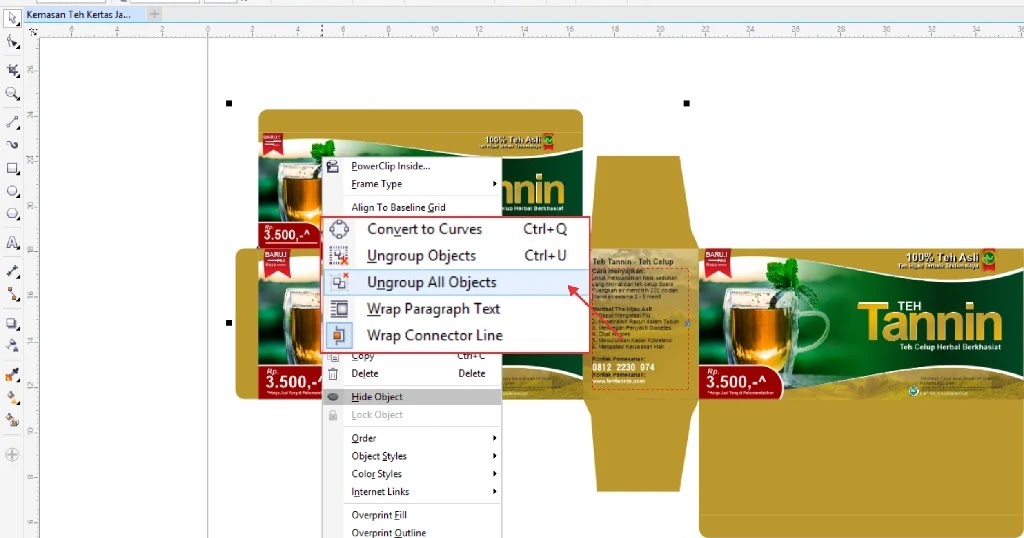Expand the Object Styles submenu arrow
Image resolution: width=1024 pixels, height=538 pixels.
pyautogui.click(x=494, y=456)
